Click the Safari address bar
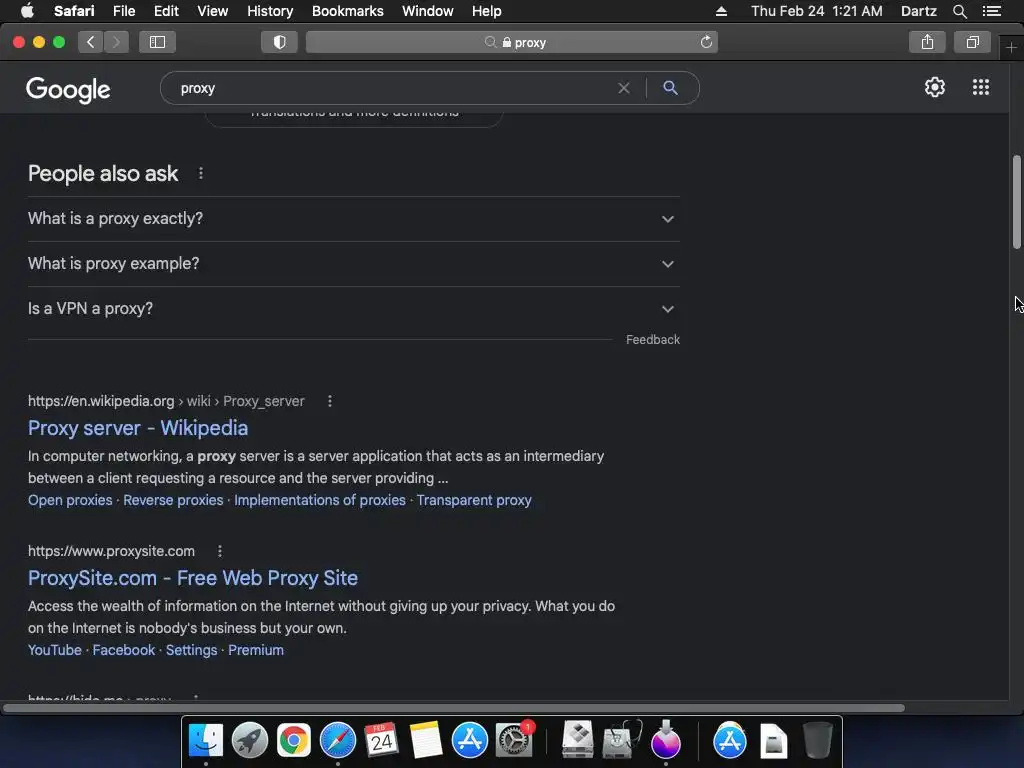This screenshot has width=1024, height=768. [512, 42]
